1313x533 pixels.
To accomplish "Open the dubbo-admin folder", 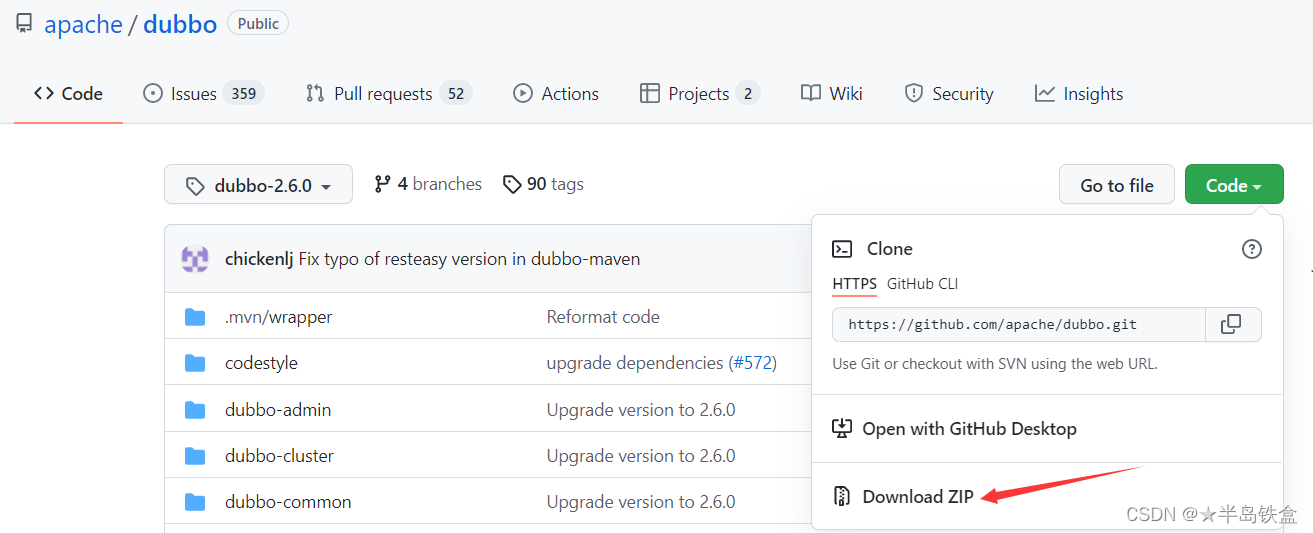I will [278, 410].
